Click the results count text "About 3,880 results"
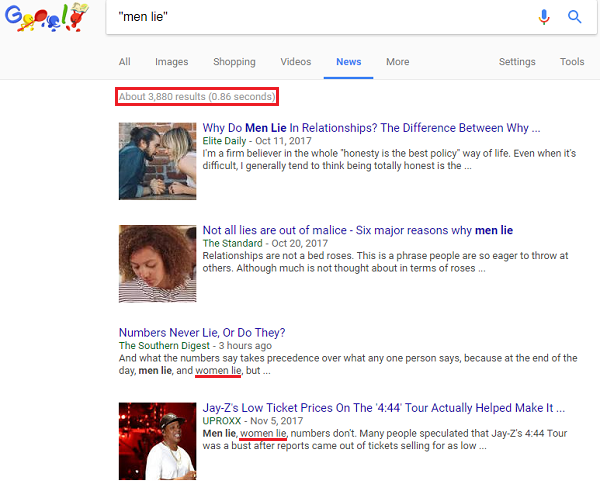The width and height of the screenshot is (600, 484). pos(196,97)
